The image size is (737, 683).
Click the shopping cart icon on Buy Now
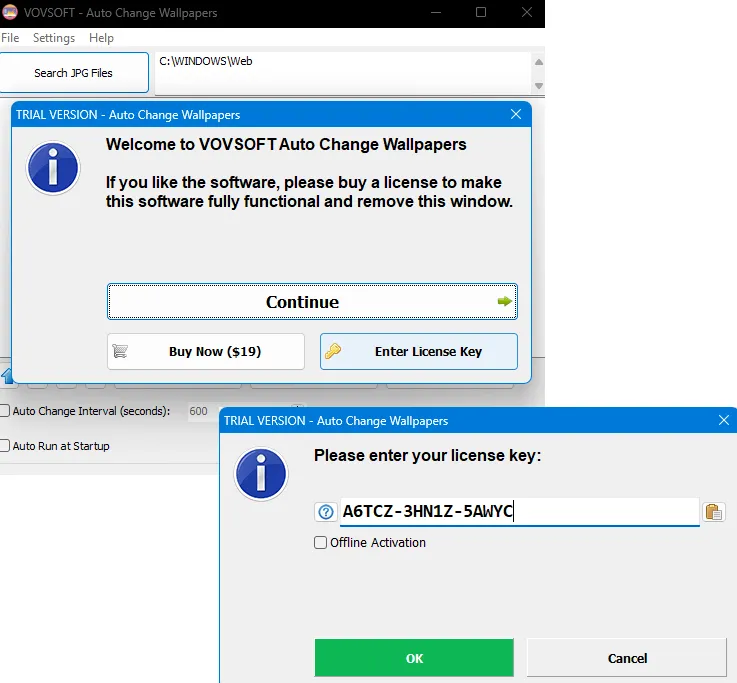coord(121,351)
